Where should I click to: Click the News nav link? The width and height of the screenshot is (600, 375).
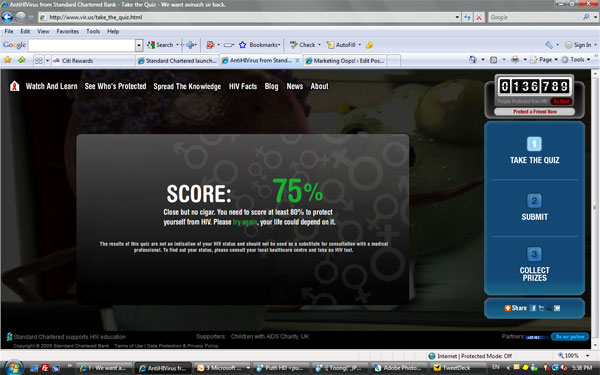point(295,86)
